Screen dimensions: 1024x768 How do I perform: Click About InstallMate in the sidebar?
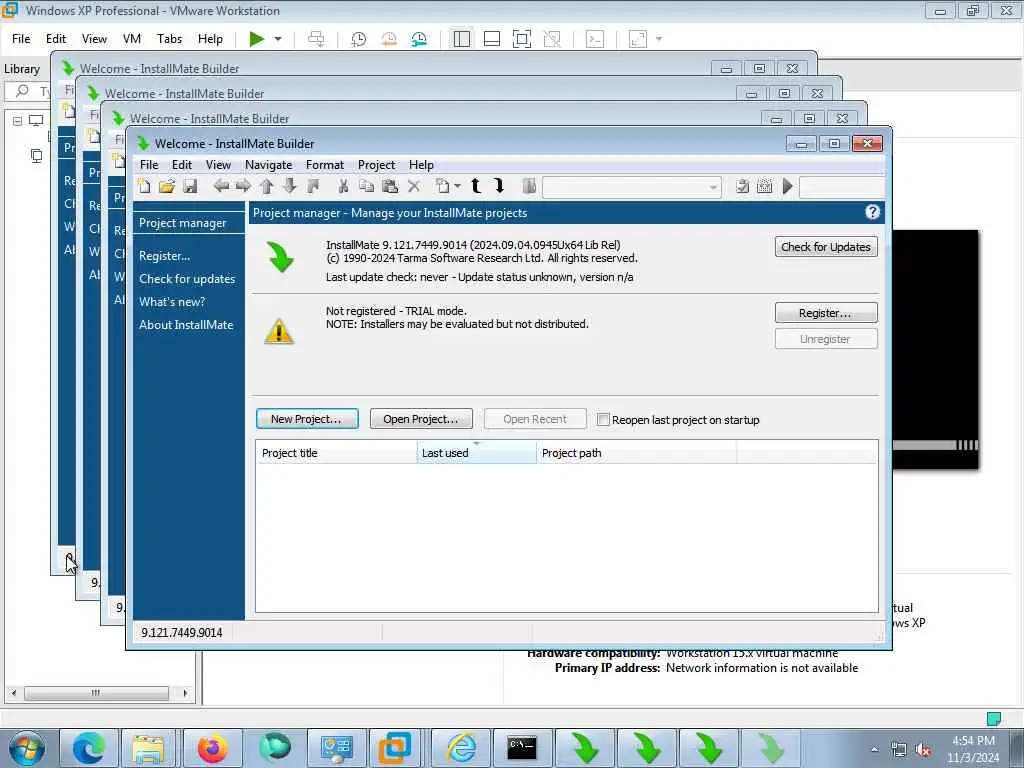pos(186,325)
